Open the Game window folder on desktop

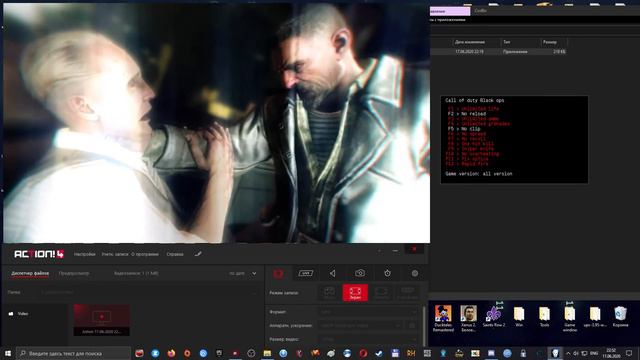570,318
